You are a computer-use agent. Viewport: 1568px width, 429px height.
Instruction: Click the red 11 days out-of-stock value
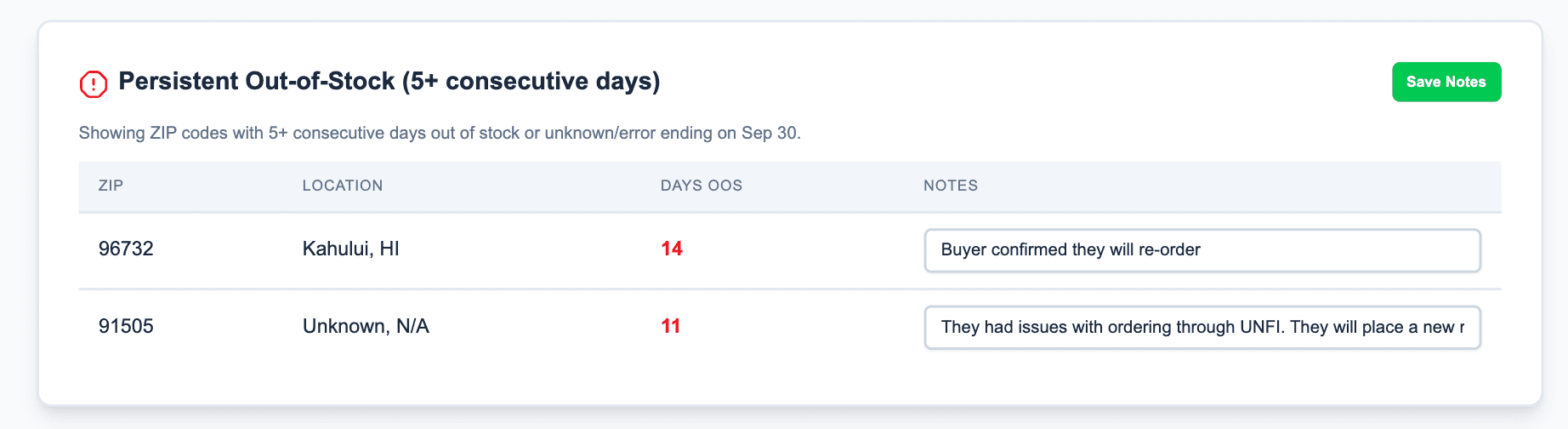point(671,326)
